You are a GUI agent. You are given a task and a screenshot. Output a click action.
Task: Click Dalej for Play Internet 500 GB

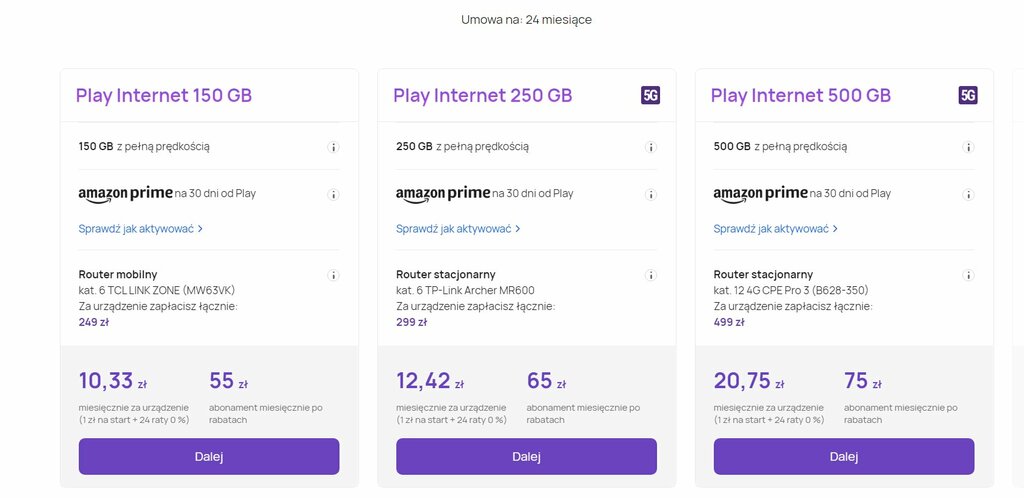point(844,456)
